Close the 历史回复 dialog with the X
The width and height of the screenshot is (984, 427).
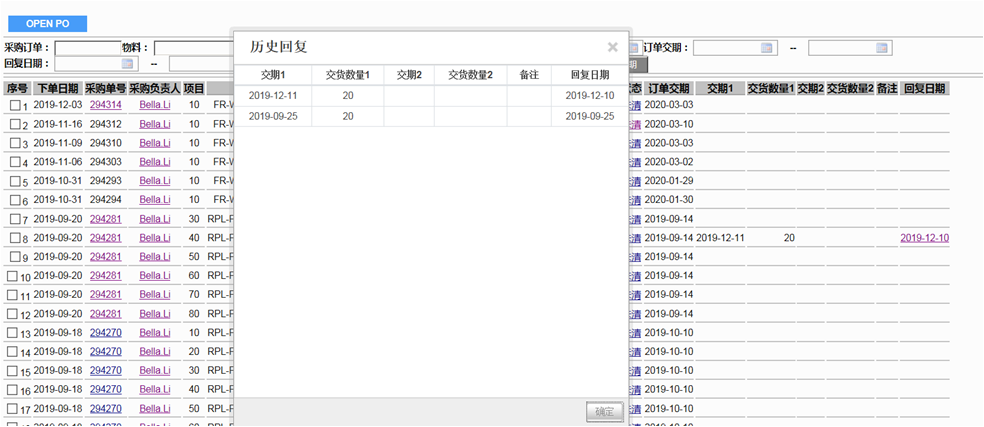click(x=612, y=46)
